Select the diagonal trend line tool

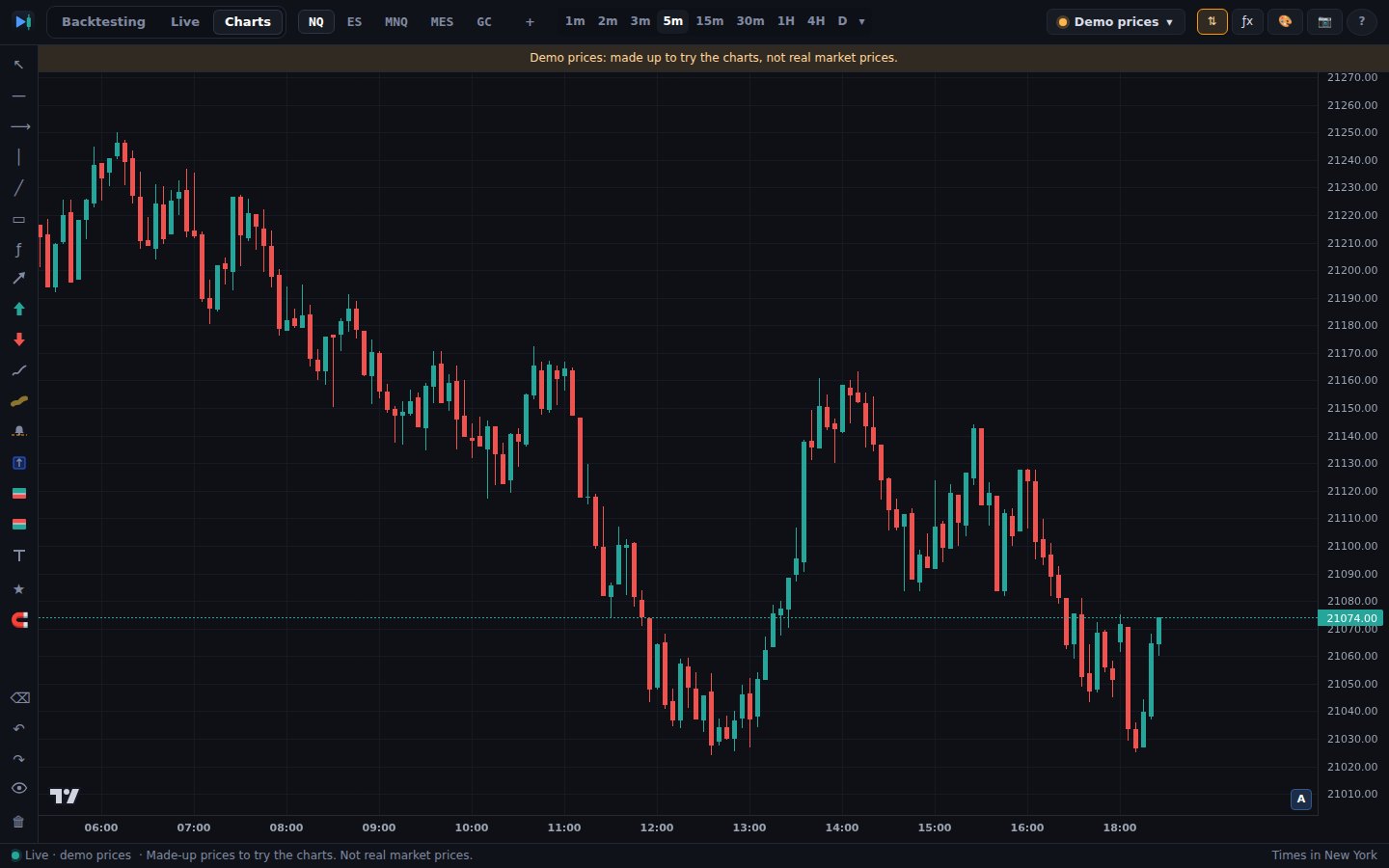[x=18, y=188]
